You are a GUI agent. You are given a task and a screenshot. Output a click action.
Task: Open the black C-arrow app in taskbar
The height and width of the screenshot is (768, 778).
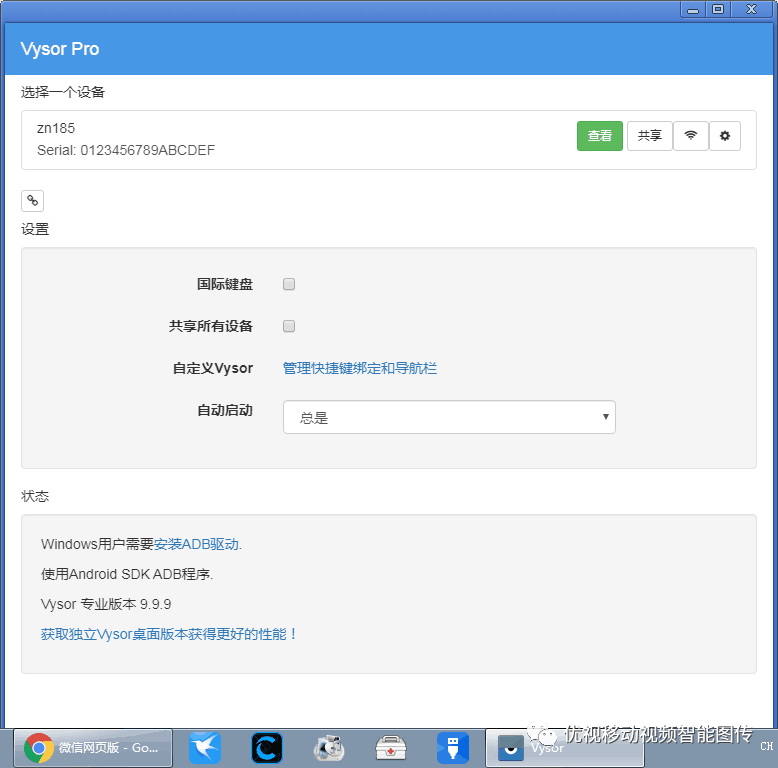point(266,748)
